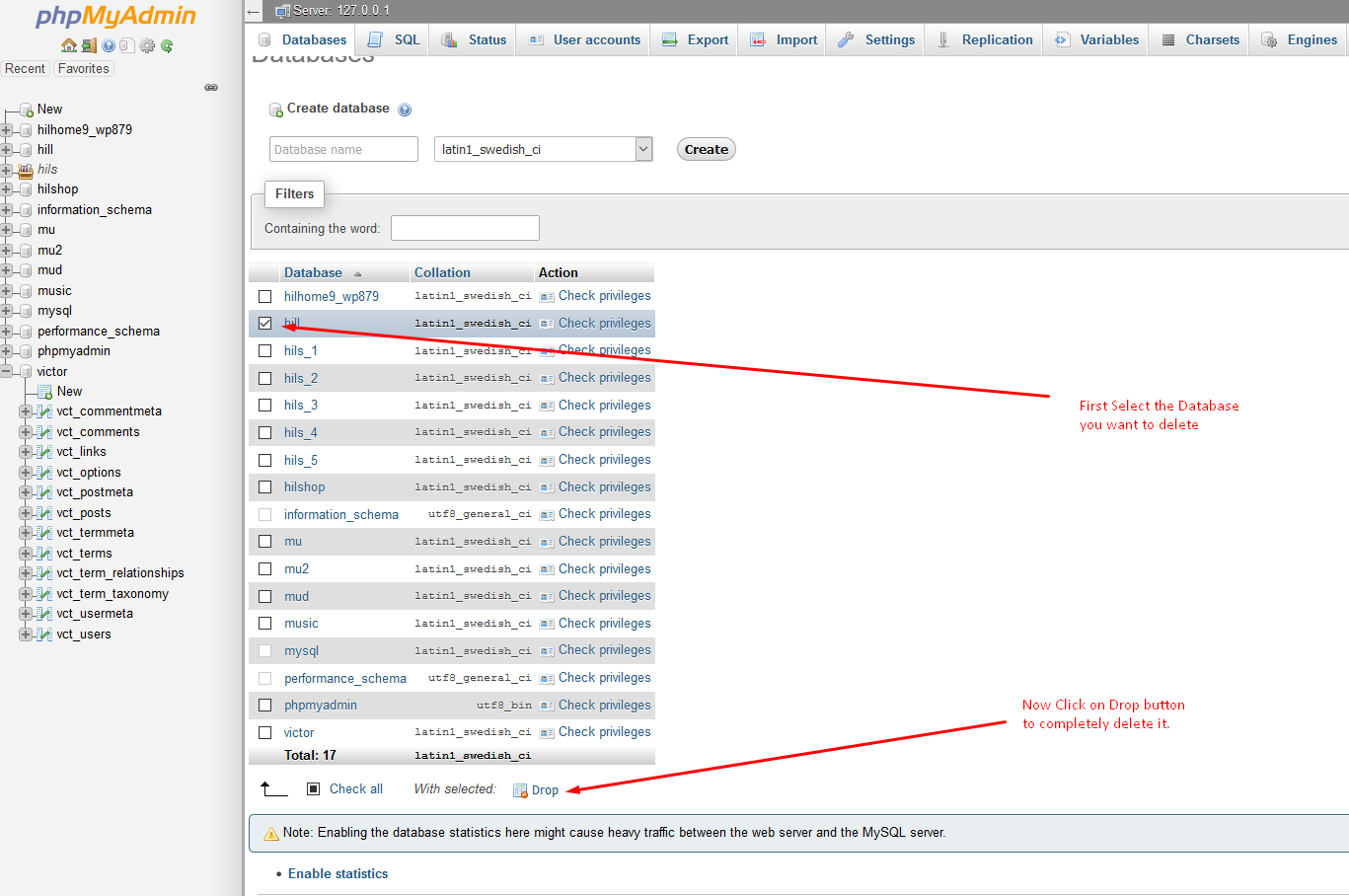The width and height of the screenshot is (1349, 896).
Task: Switch to the SQL tab
Action: [x=395, y=39]
